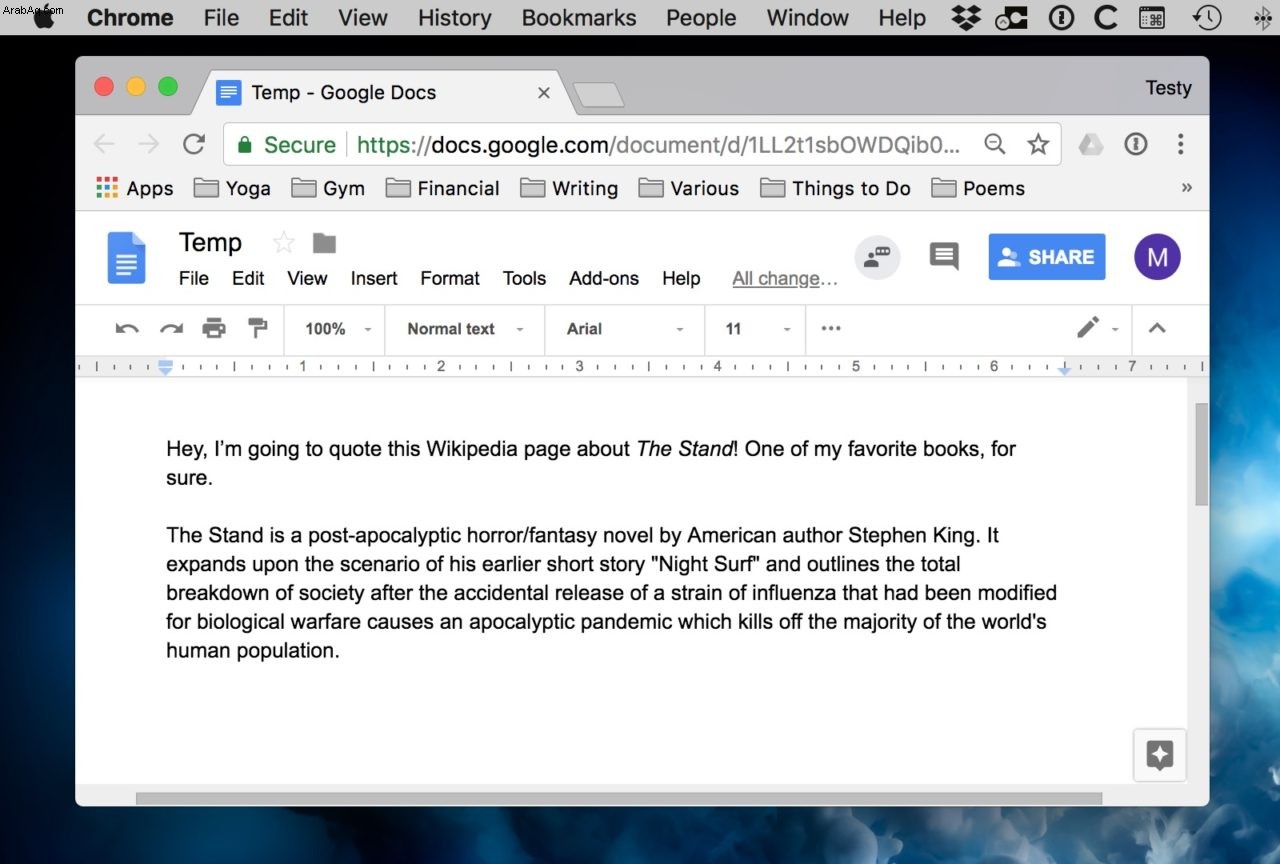Image resolution: width=1280 pixels, height=864 pixels.
Task: Open the Arial font dropdown
Action: [x=625, y=328]
